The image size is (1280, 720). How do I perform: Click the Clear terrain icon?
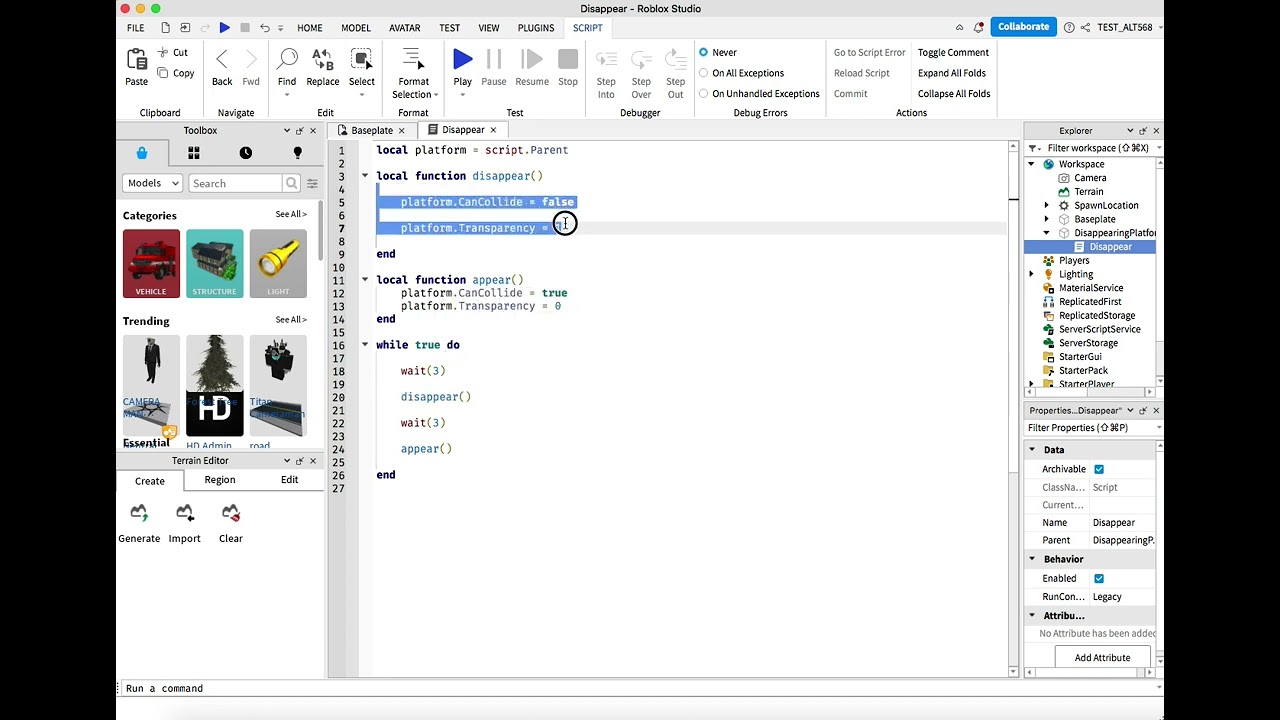pyautogui.click(x=231, y=513)
